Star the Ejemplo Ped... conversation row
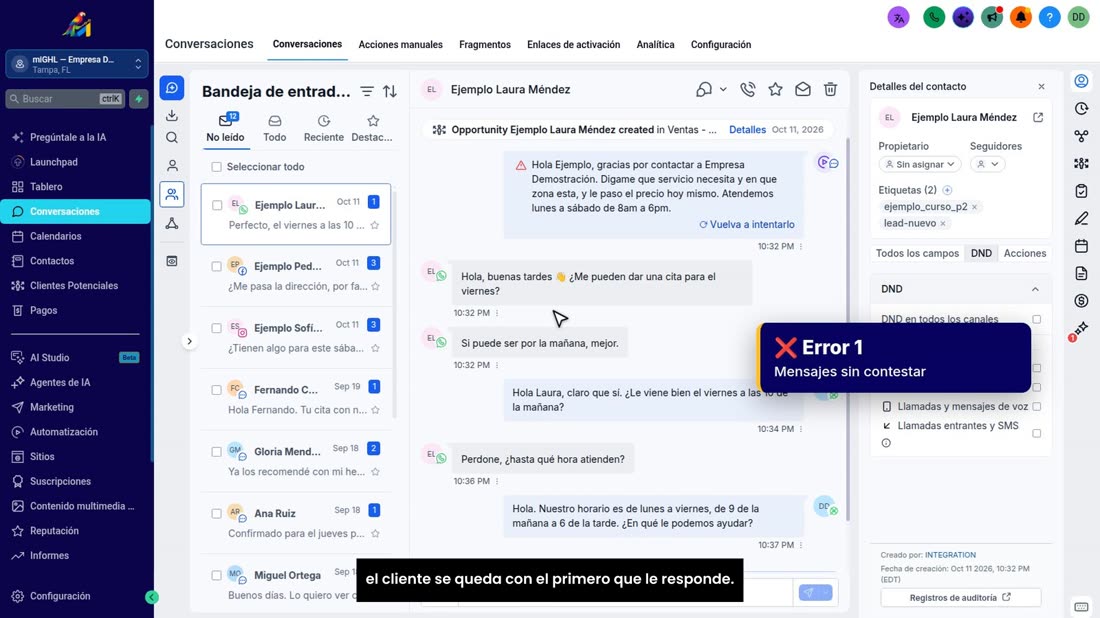The image size is (1100, 618). point(375,286)
